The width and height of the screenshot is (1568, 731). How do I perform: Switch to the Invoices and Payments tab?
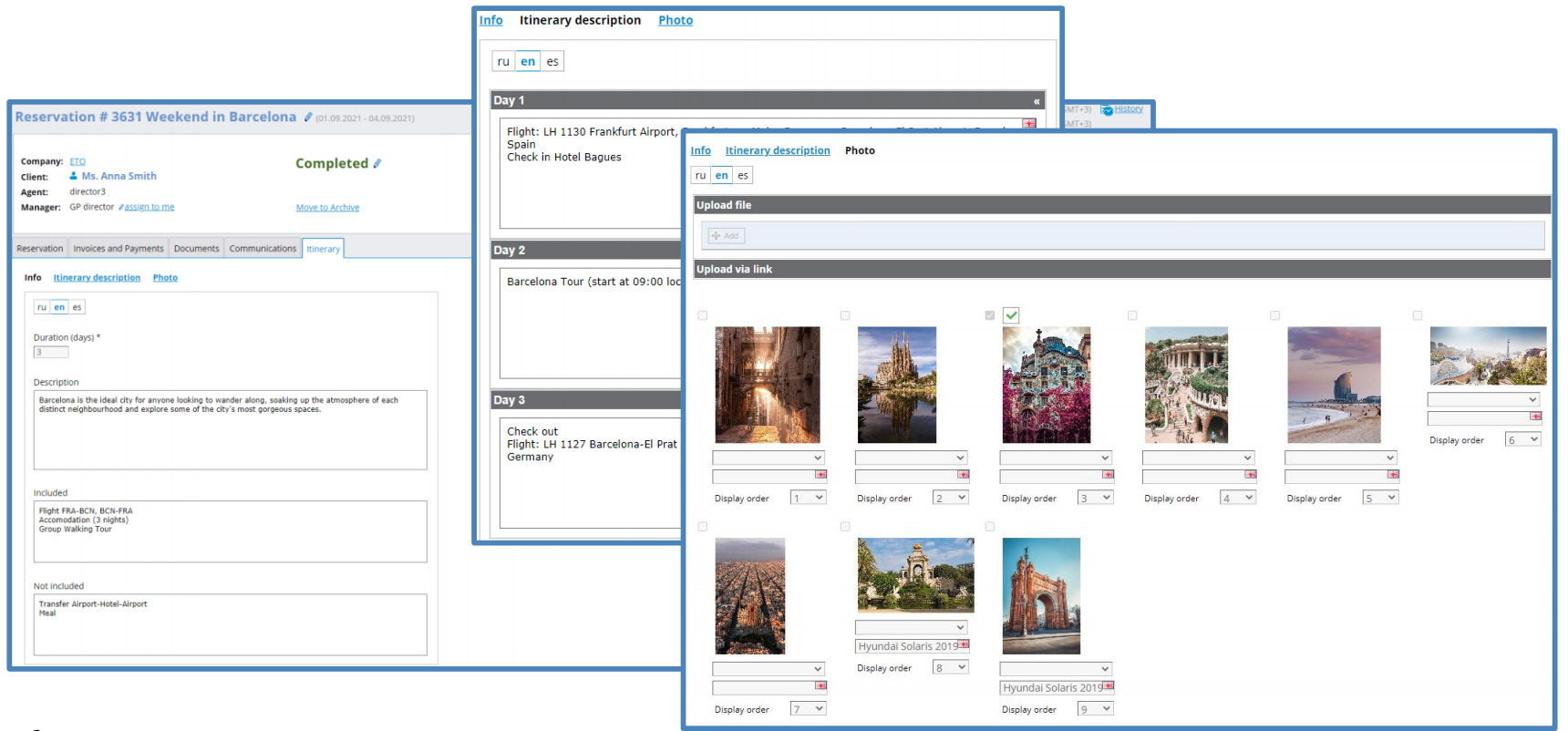tap(119, 249)
